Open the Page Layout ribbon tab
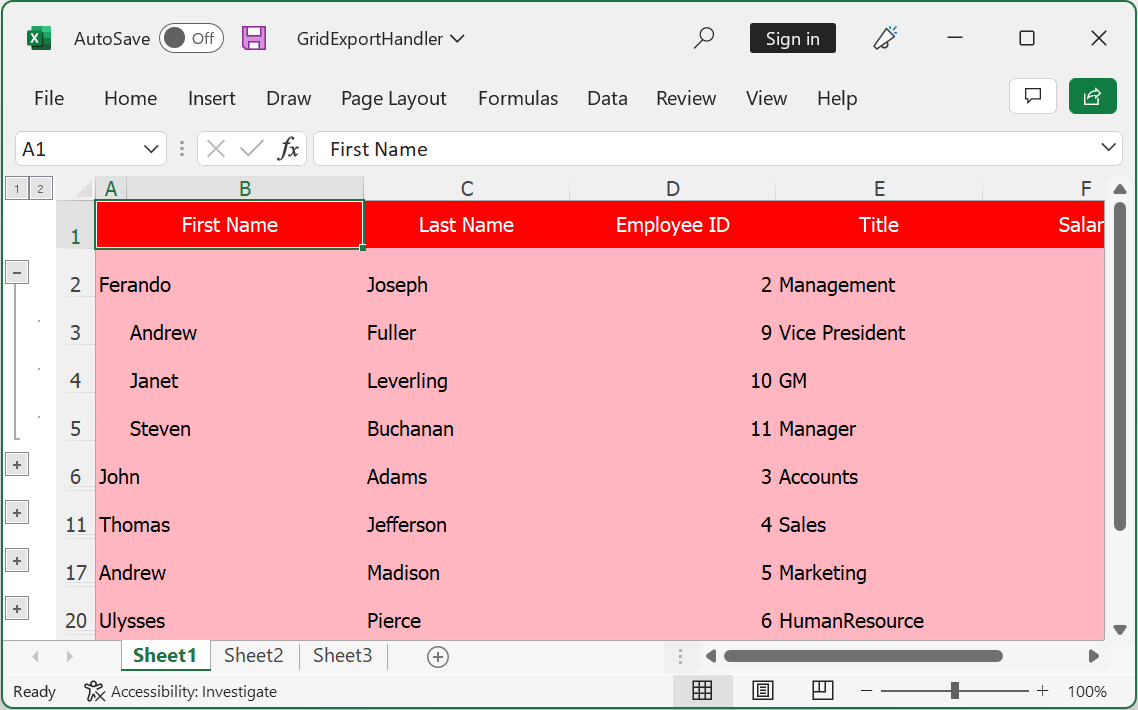 tap(393, 98)
